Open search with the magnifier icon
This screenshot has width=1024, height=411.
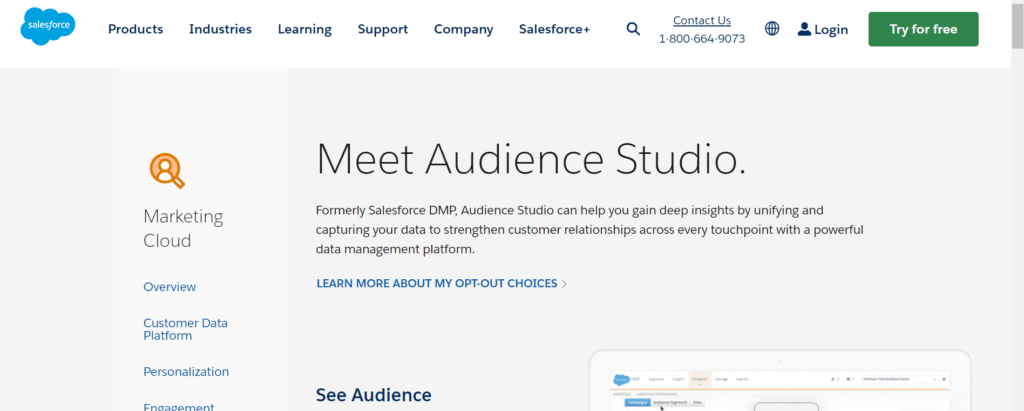633,29
